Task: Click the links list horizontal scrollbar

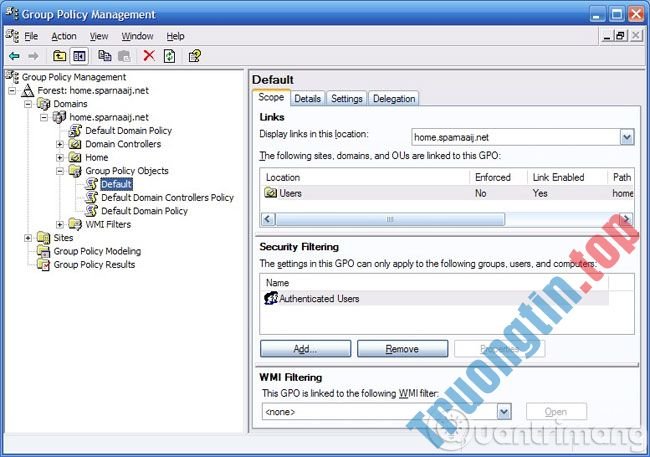Action: click(x=440, y=218)
